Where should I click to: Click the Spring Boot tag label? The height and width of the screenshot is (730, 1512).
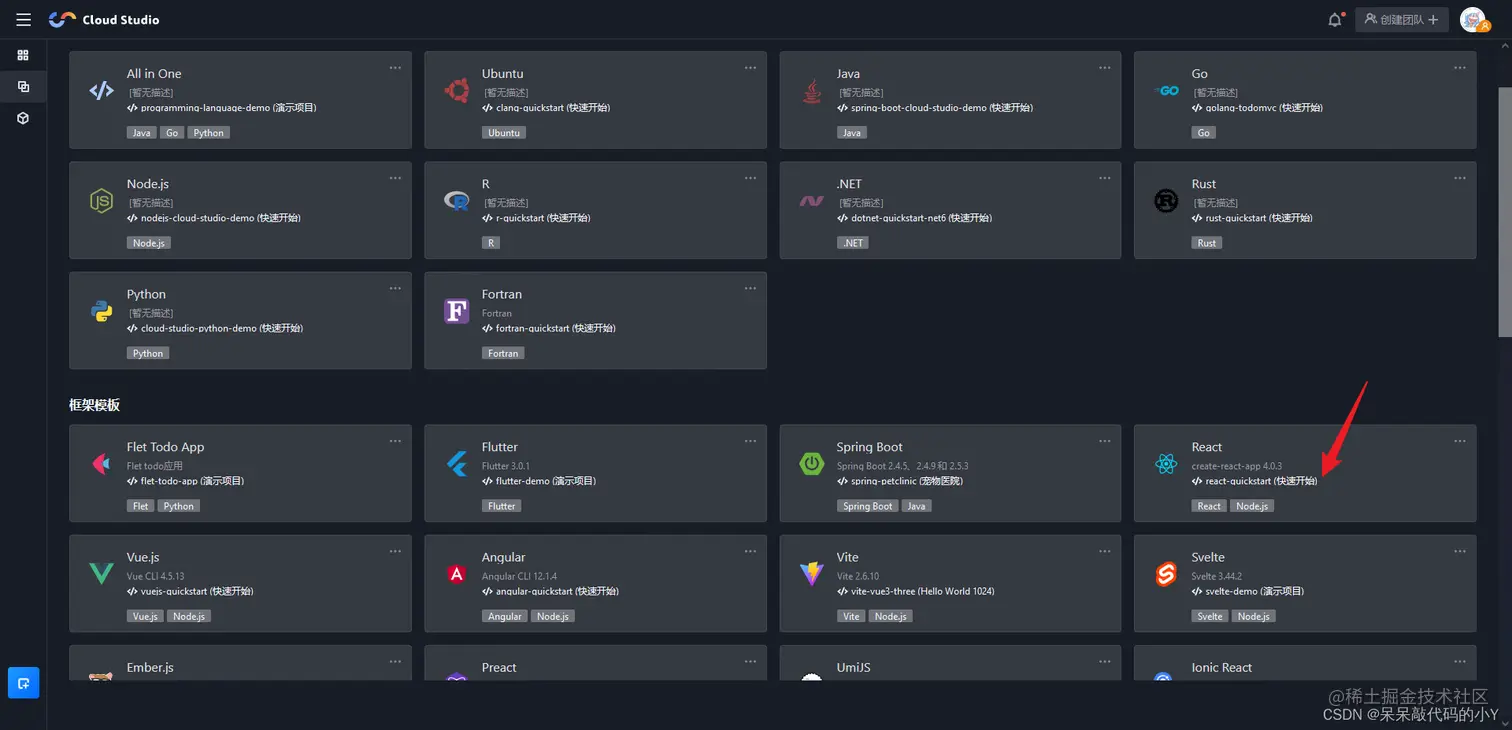click(x=868, y=506)
